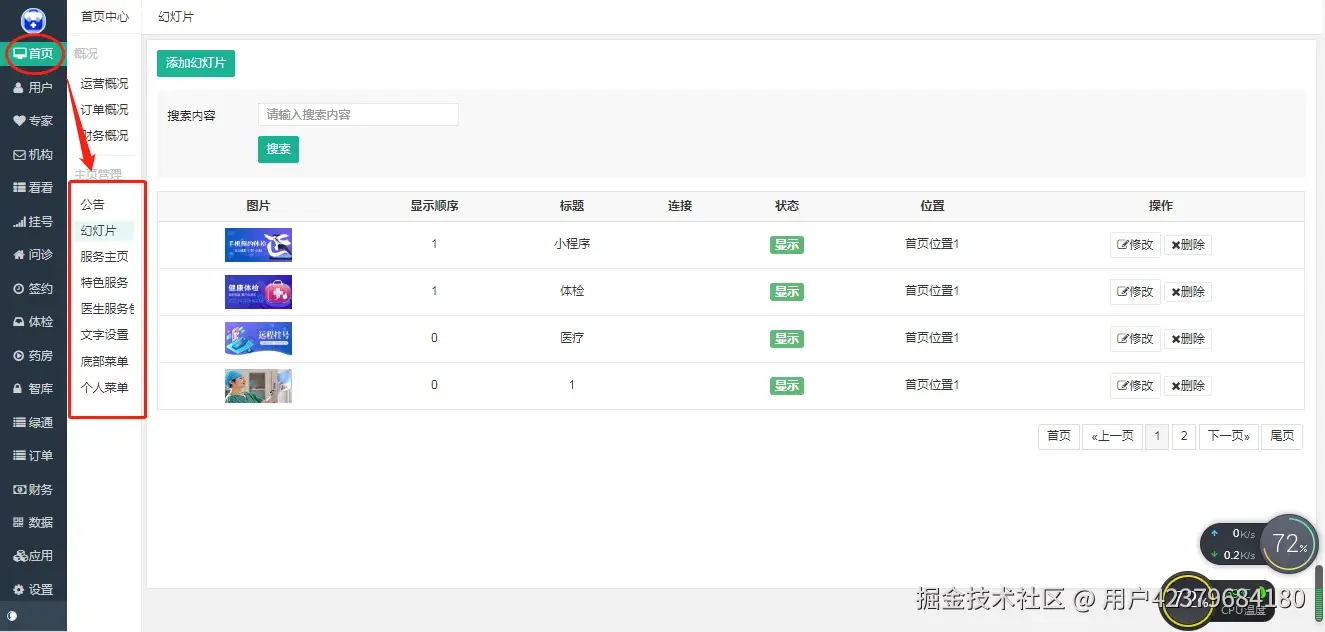
Task: Open the 挂号 sidebar section
Action: (33, 222)
